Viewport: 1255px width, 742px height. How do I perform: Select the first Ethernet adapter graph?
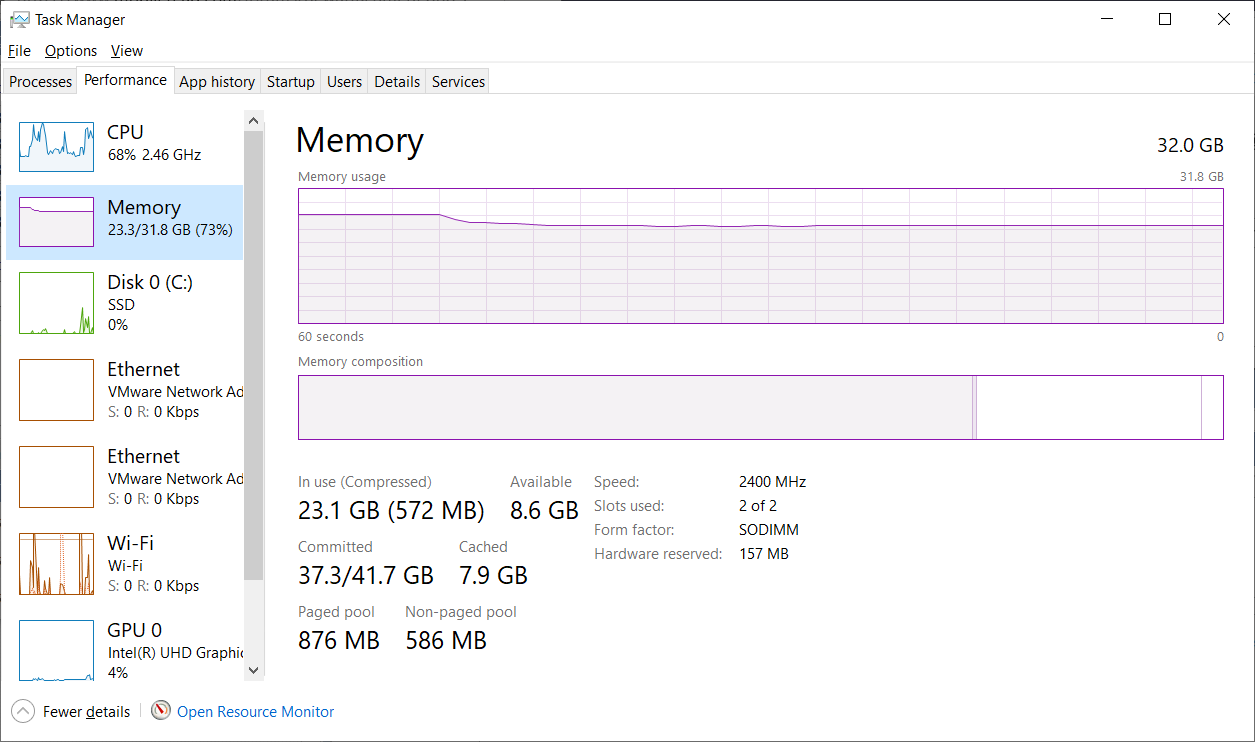pyautogui.click(x=56, y=390)
